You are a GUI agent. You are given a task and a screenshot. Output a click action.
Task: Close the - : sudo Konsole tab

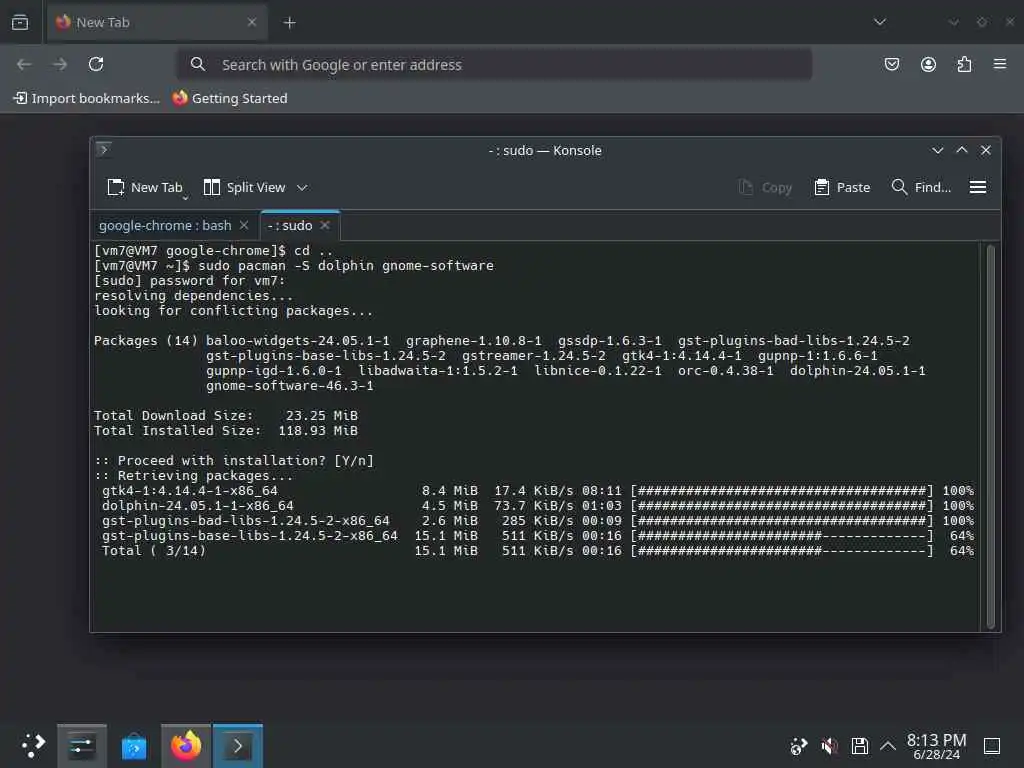pyautogui.click(x=325, y=225)
